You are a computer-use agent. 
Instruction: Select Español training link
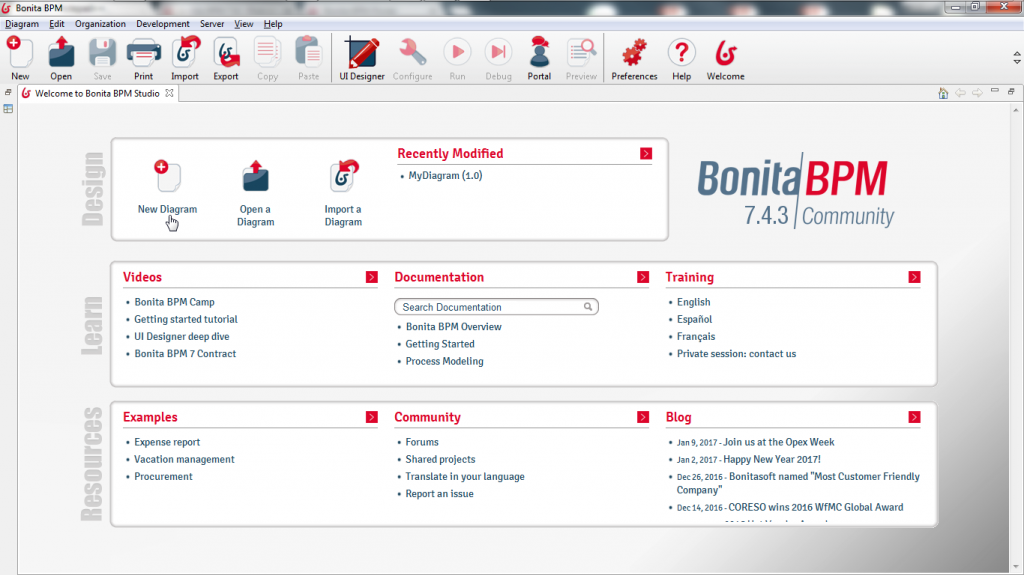(694, 319)
